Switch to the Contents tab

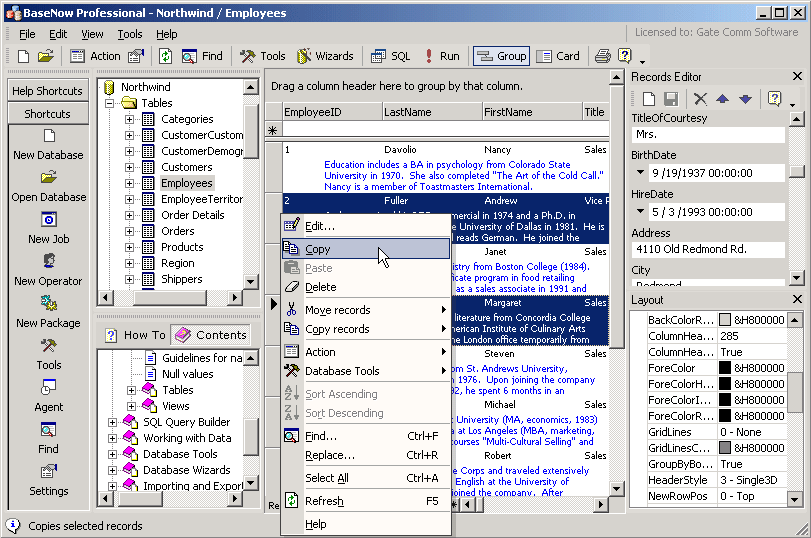tap(211, 335)
